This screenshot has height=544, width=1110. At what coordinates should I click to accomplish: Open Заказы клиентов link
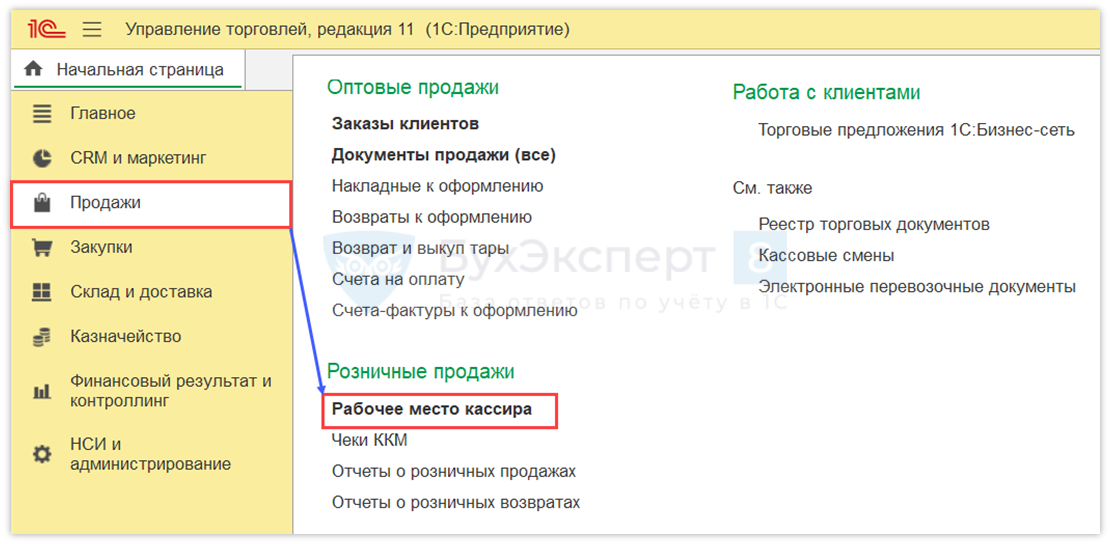click(406, 124)
